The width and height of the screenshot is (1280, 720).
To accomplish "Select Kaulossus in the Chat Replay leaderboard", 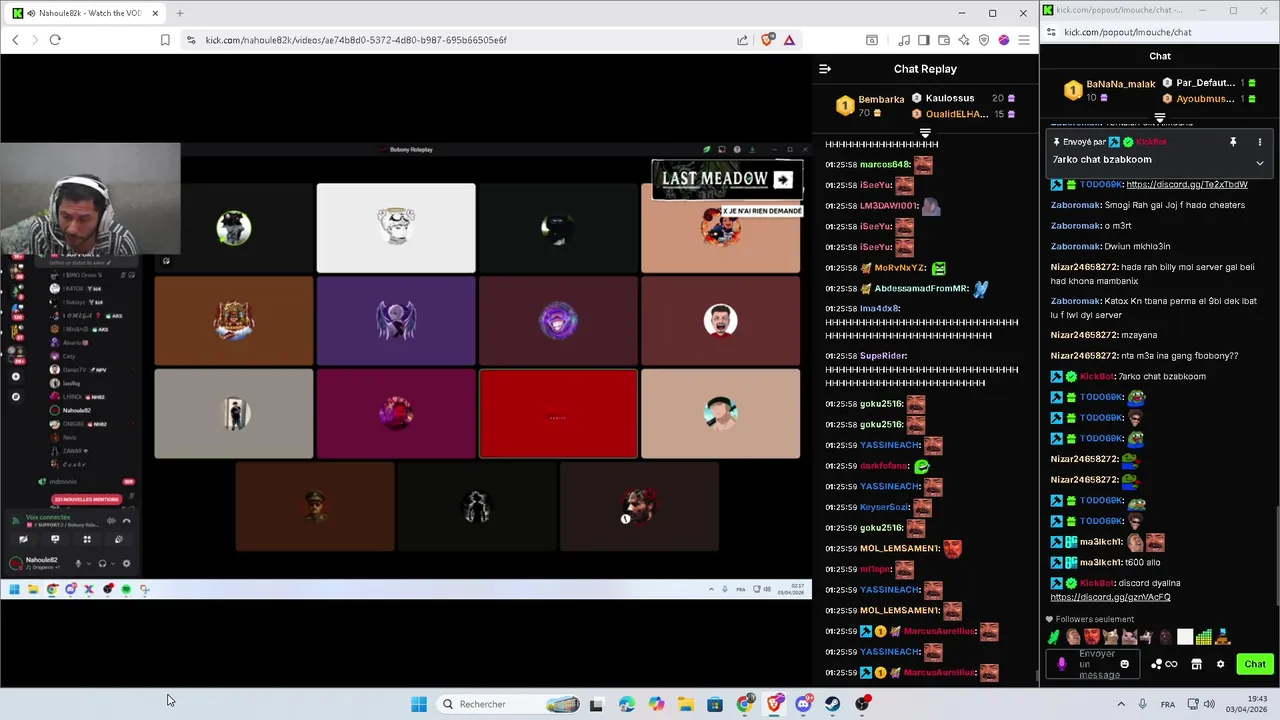I will pyautogui.click(x=949, y=98).
